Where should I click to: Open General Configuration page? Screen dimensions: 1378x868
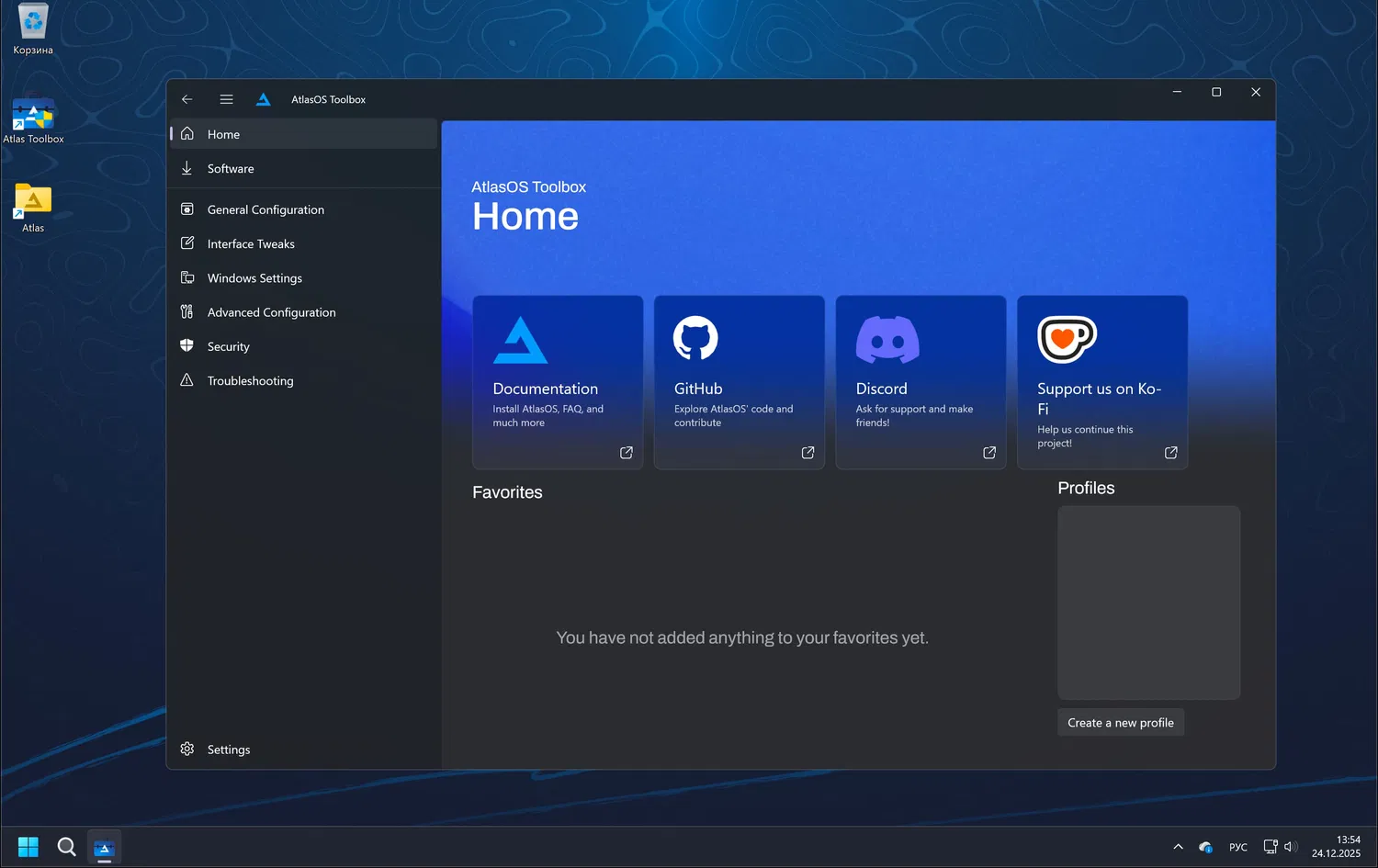[x=303, y=209]
